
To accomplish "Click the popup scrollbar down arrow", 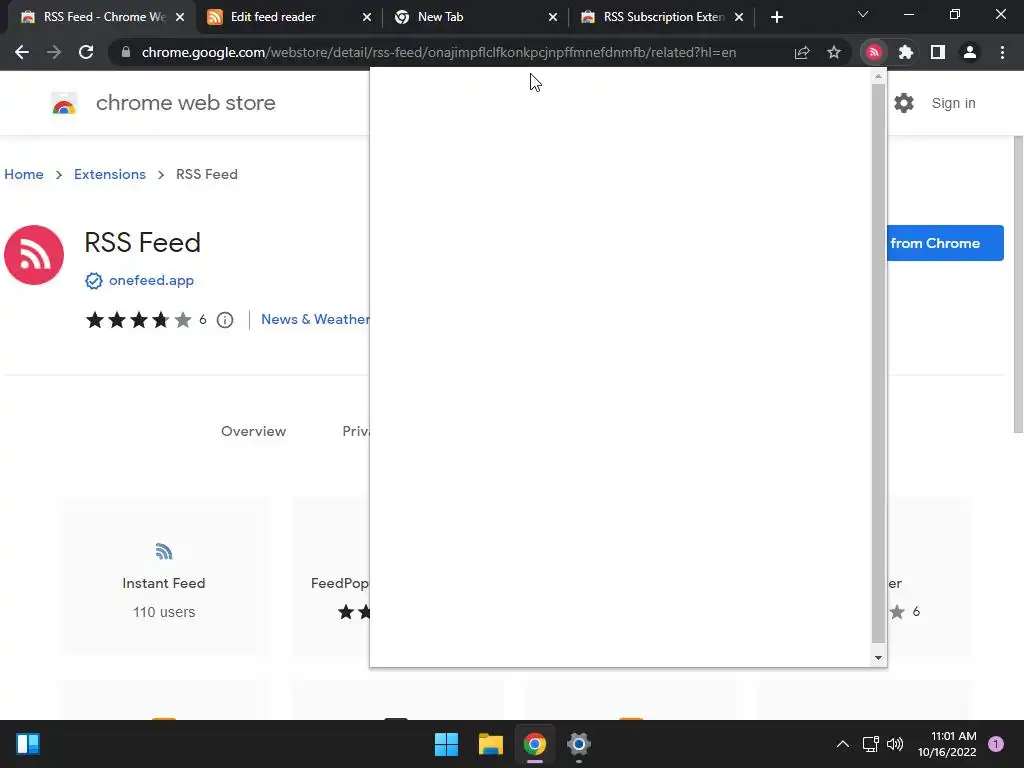I will [878, 658].
